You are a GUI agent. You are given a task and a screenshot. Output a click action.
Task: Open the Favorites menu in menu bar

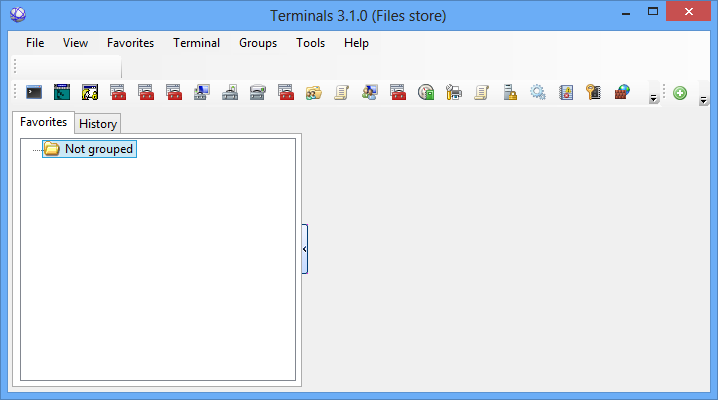(131, 43)
